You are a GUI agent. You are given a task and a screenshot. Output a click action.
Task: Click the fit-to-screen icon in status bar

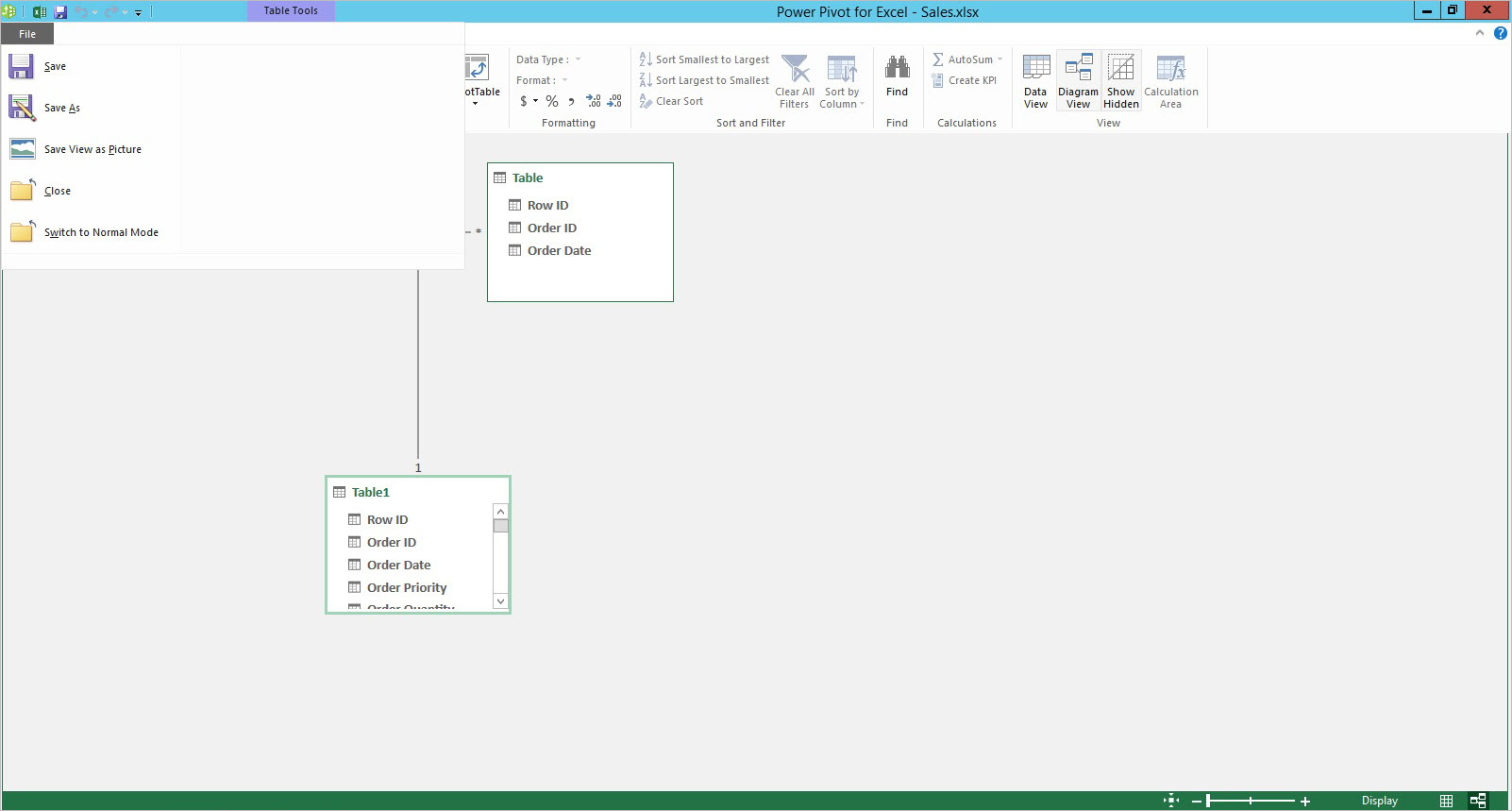pos(1171,801)
